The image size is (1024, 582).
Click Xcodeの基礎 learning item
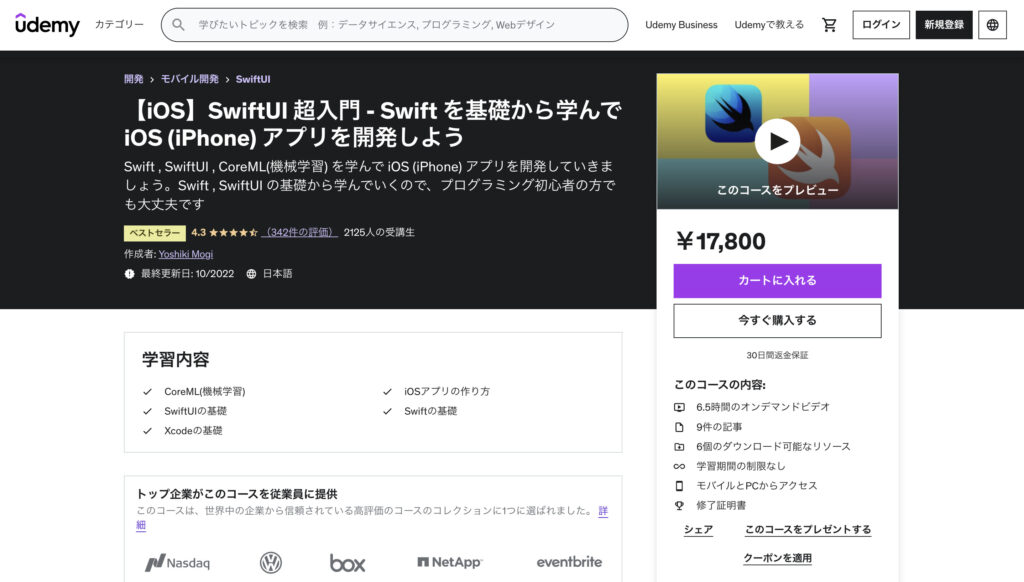(x=193, y=431)
